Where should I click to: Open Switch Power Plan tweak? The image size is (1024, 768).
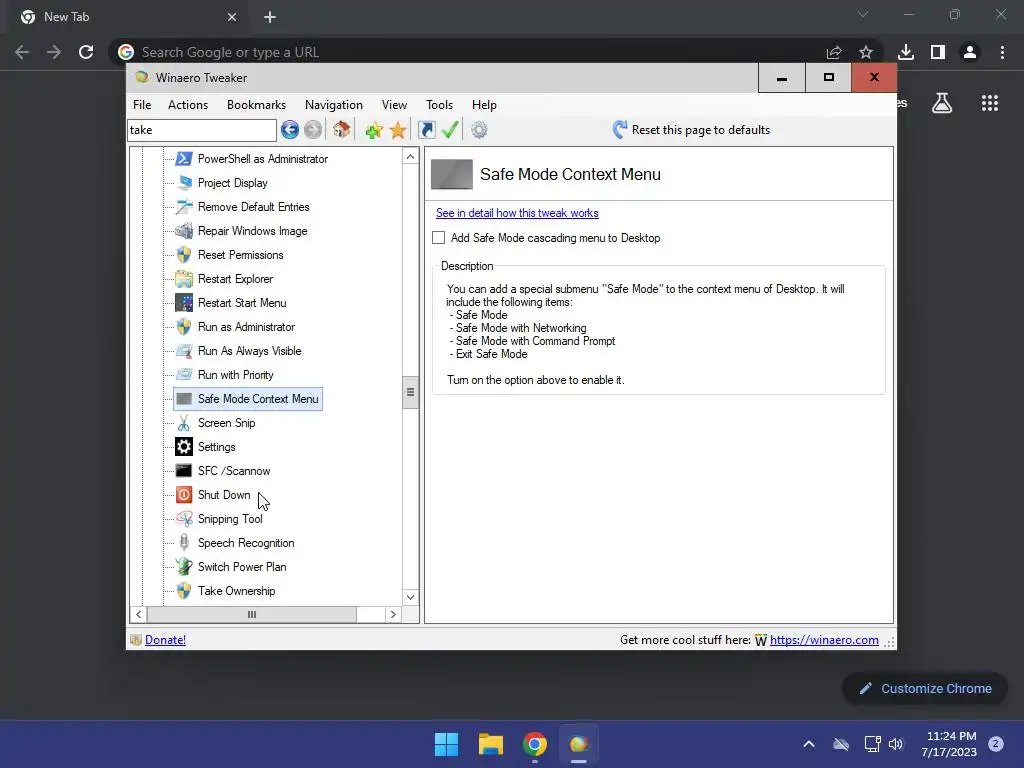click(242, 567)
